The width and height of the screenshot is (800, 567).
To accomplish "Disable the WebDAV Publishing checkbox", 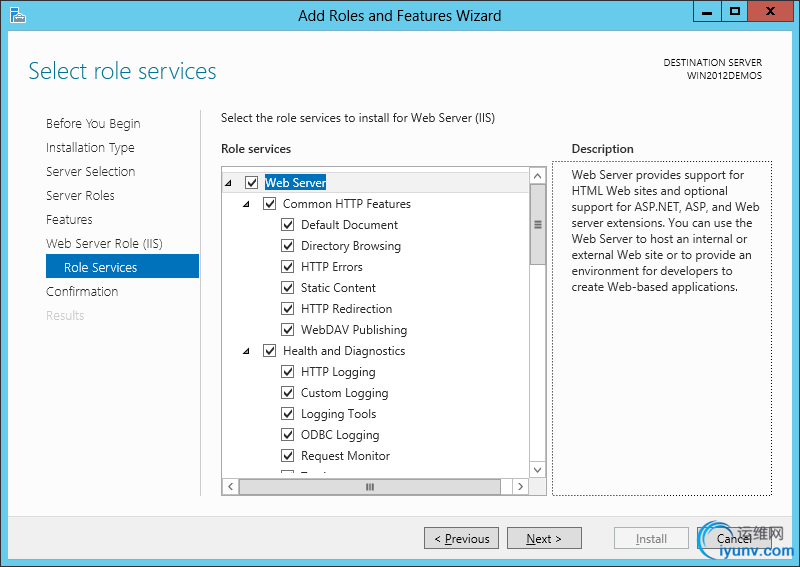I will pyautogui.click(x=288, y=329).
